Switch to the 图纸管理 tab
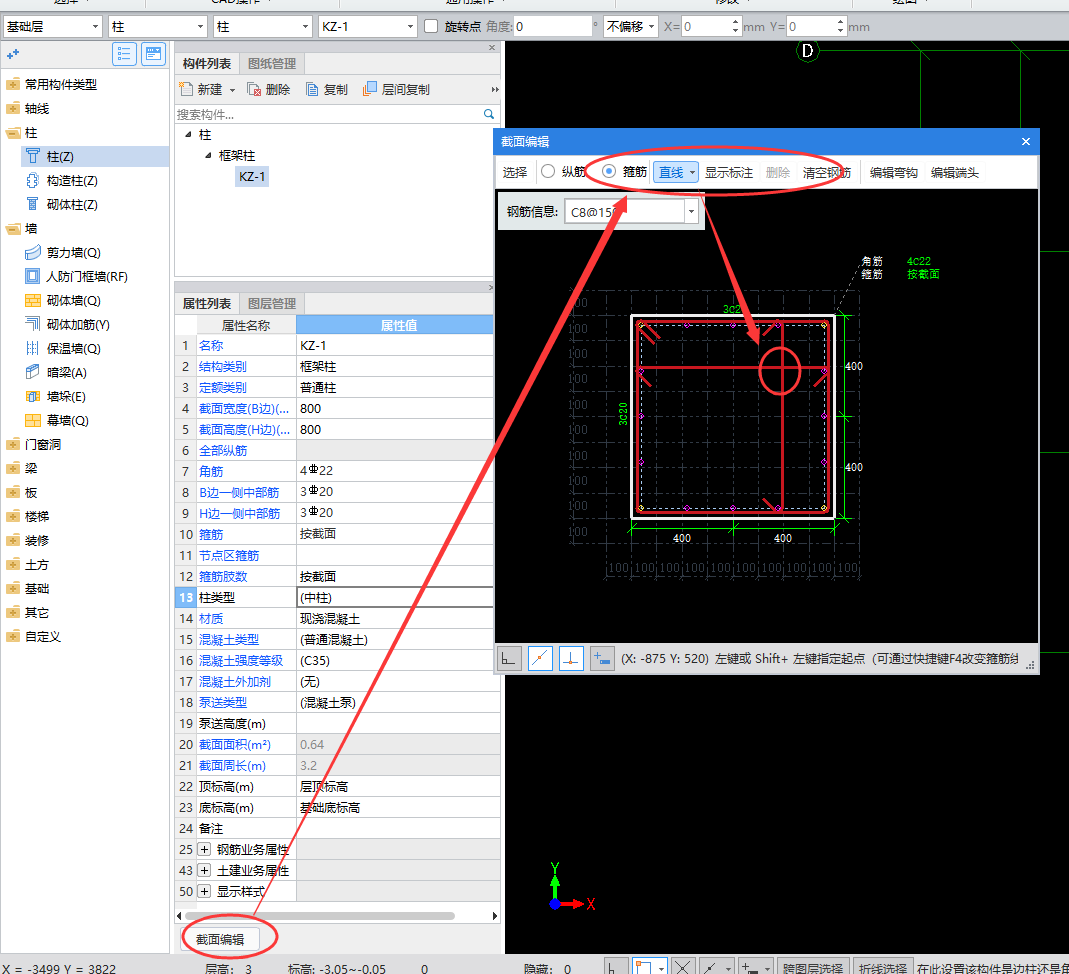This screenshot has width=1069, height=974. [272, 63]
